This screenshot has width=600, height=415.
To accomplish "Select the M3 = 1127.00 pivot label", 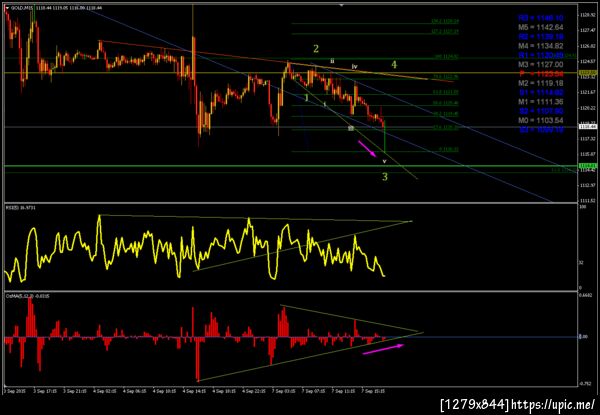I will [541, 65].
